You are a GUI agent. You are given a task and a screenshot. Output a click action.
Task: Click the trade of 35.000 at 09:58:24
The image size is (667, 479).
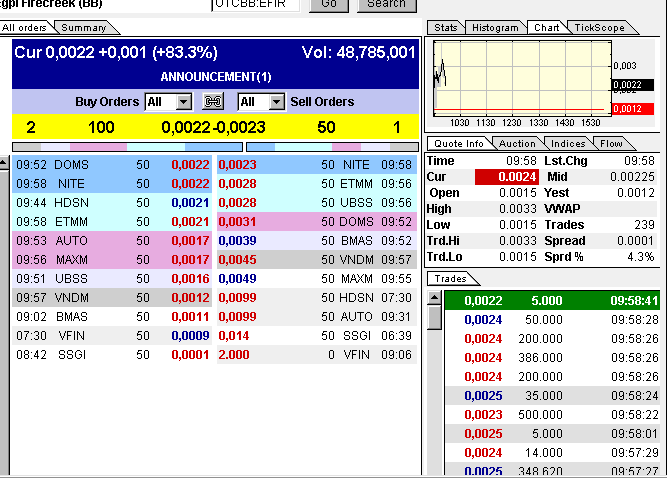[552, 396]
